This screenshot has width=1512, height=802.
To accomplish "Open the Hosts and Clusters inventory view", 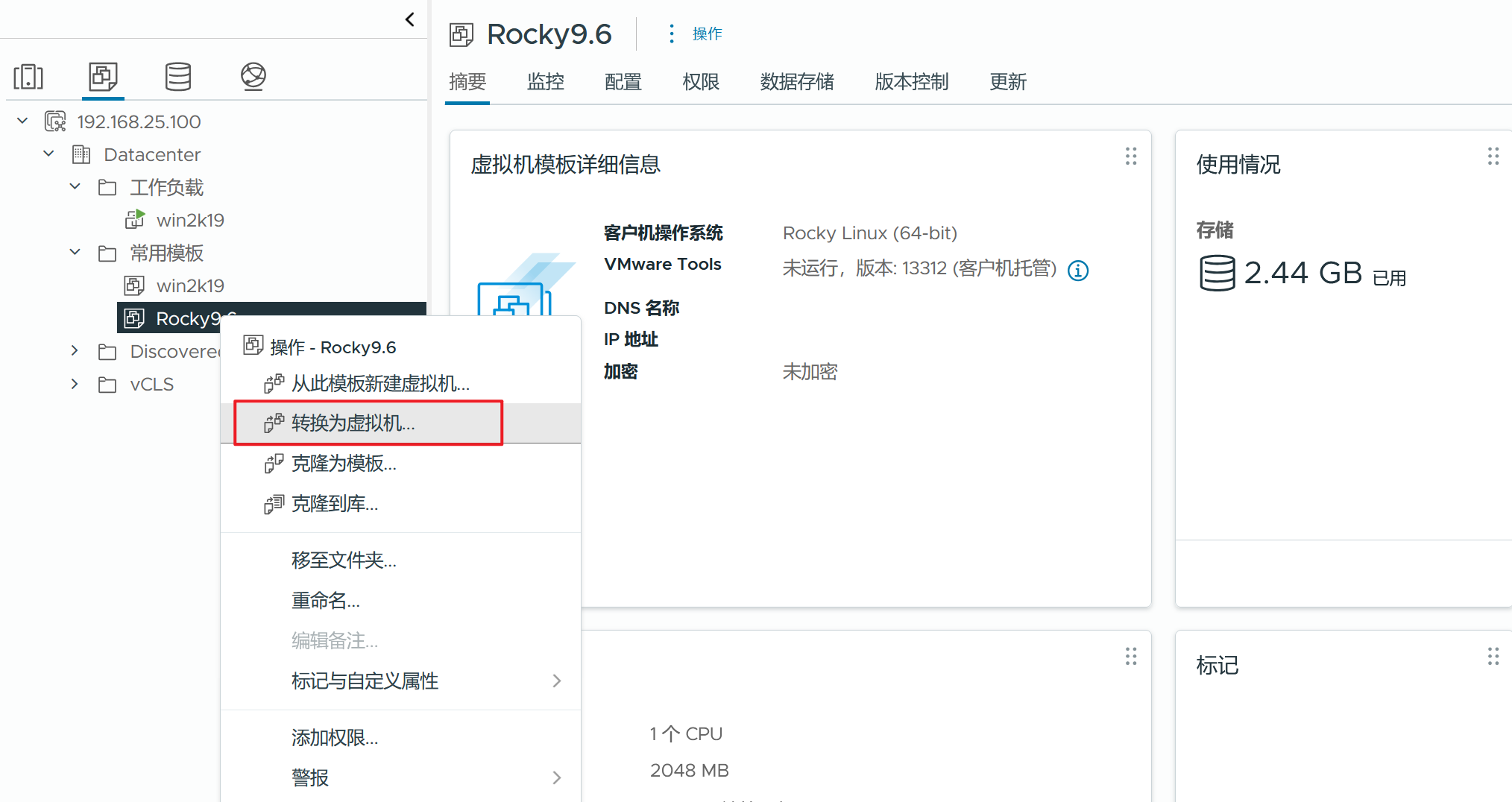I will pos(28,77).
